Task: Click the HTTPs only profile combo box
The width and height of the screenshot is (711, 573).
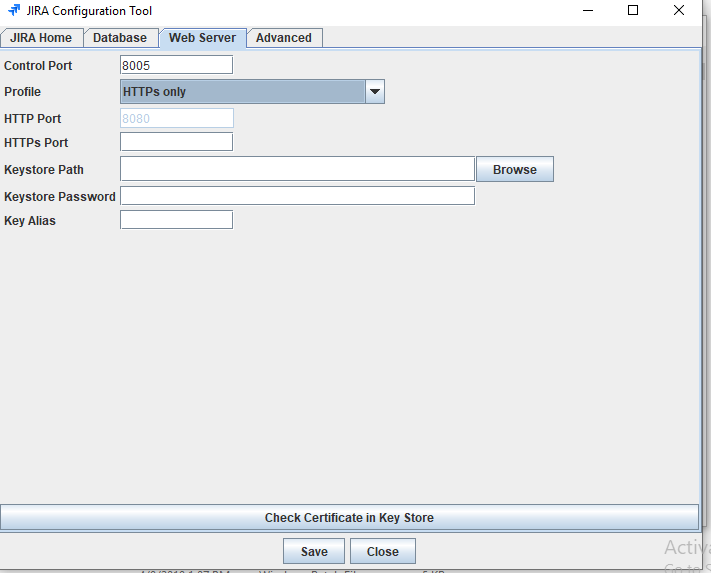Action: pyautogui.click(x=252, y=92)
